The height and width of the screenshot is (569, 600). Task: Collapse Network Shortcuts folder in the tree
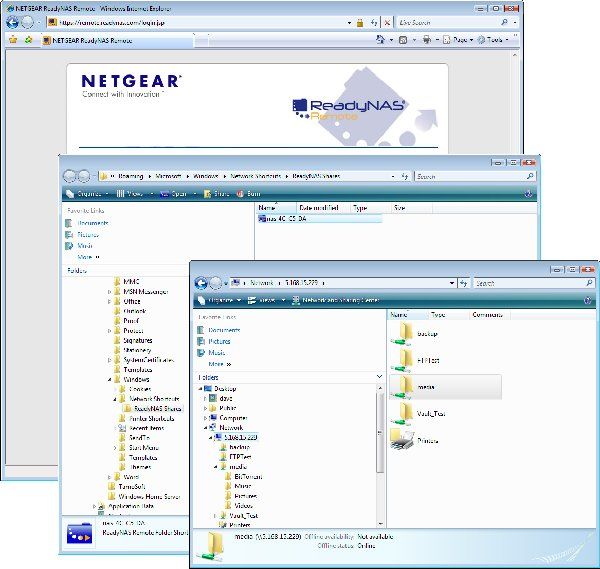pyautogui.click(x=115, y=399)
